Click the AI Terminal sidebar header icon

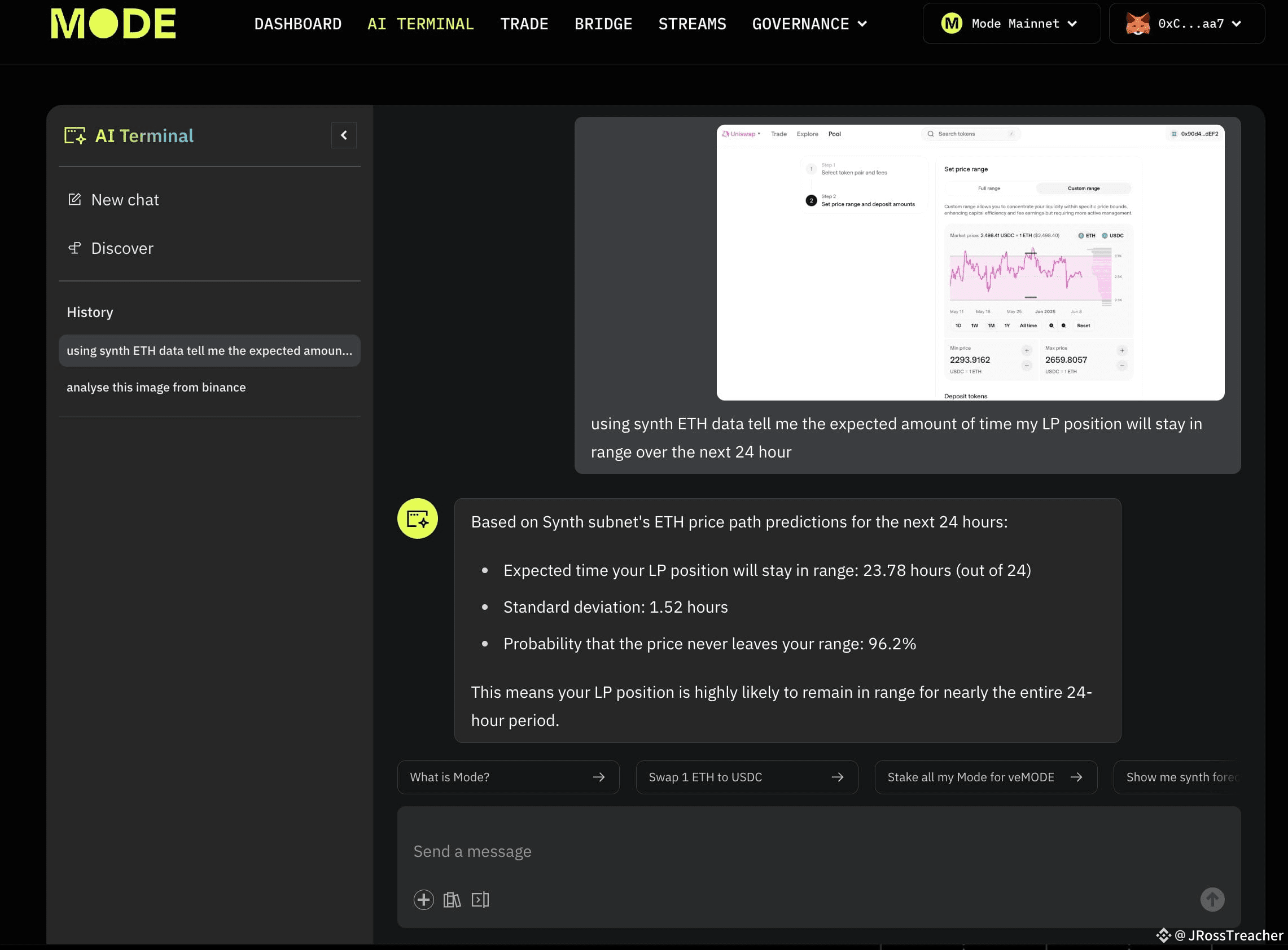click(x=75, y=136)
